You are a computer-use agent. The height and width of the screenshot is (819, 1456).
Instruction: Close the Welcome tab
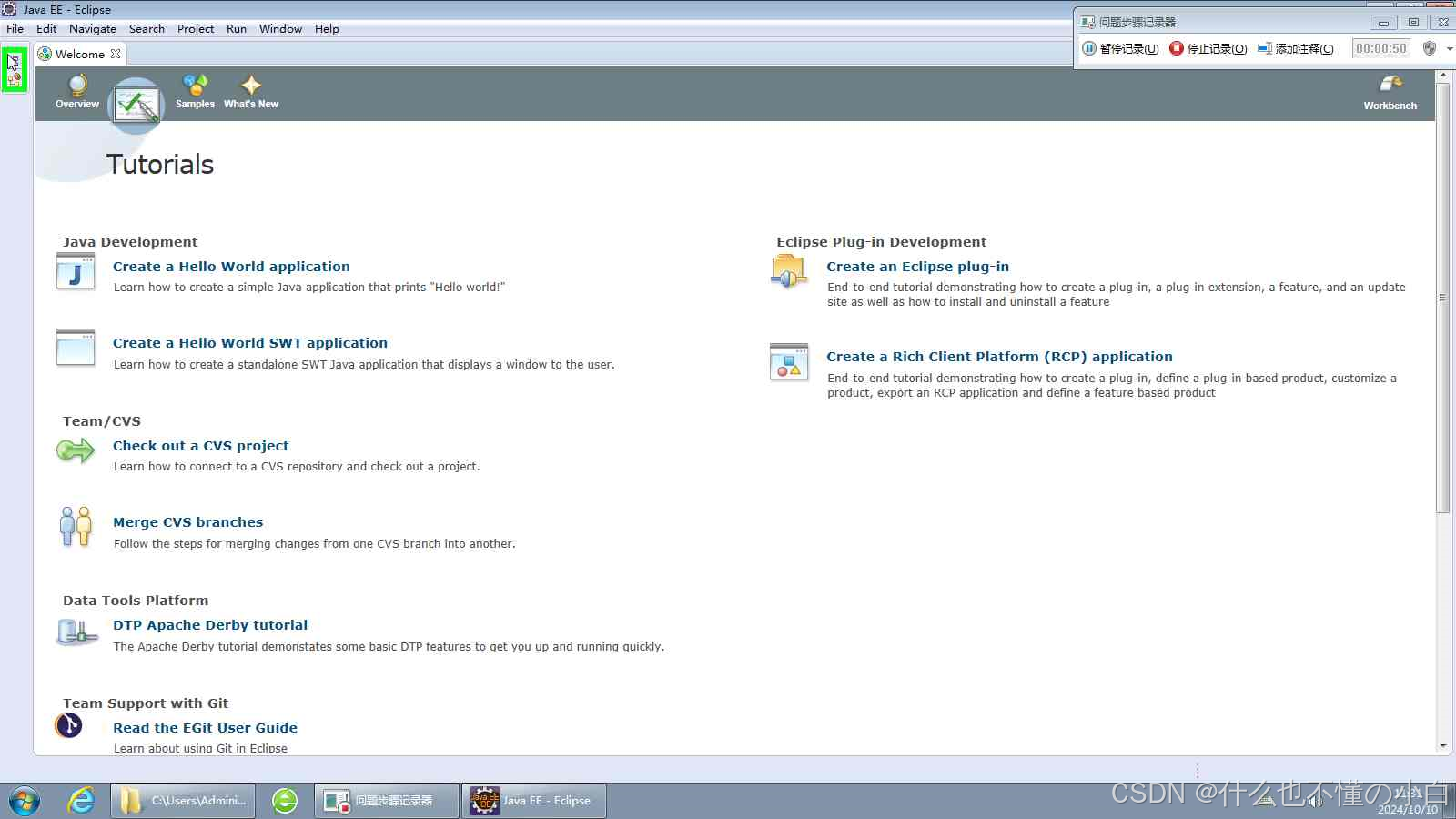pyautogui.click(x=116, y=54)
